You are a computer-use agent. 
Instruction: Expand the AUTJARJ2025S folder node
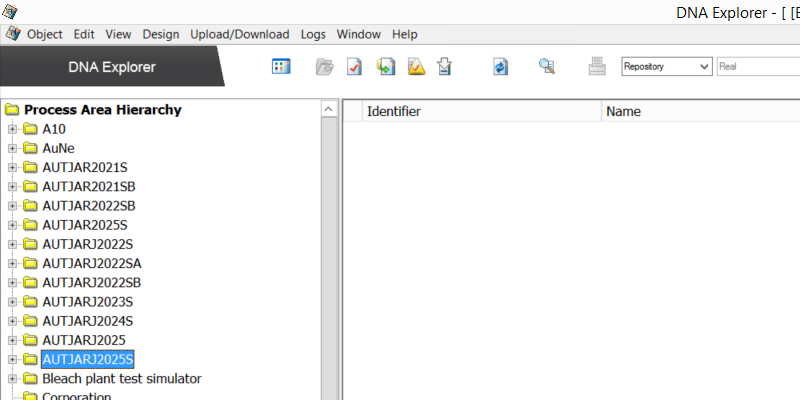coord(13,359)
